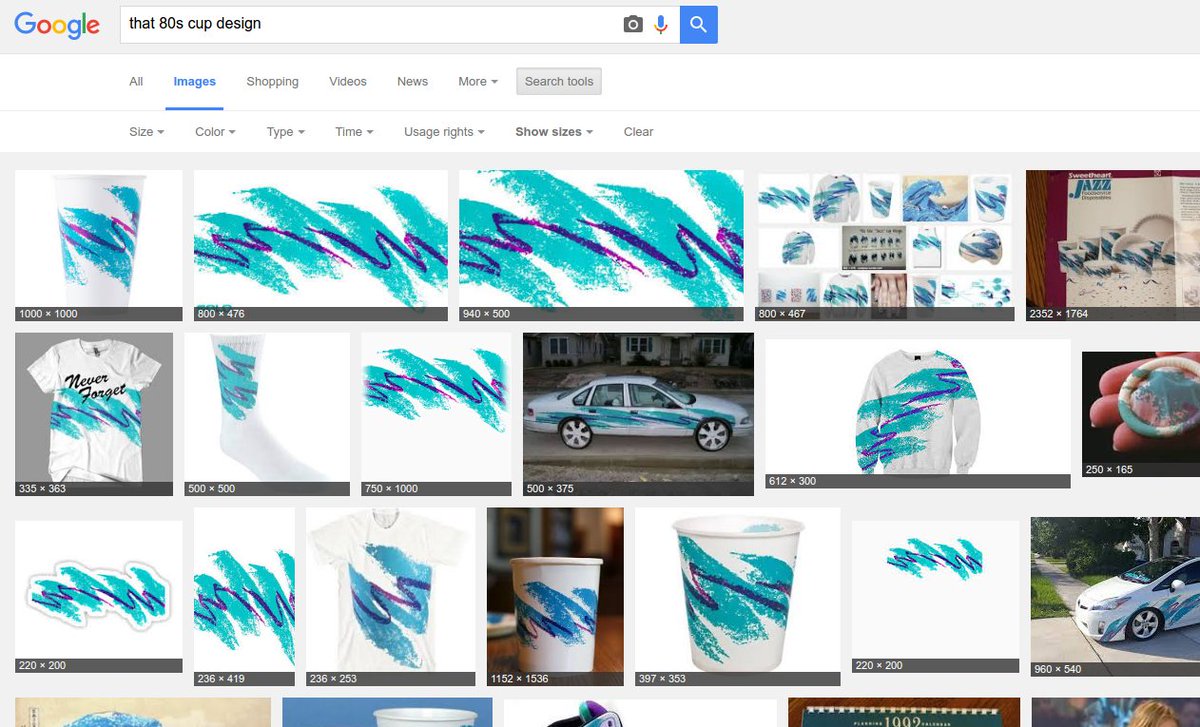Open the Shopping tab
Image resolution: width=1200 pixels, height=727 pixels.
tap(272, 82)
